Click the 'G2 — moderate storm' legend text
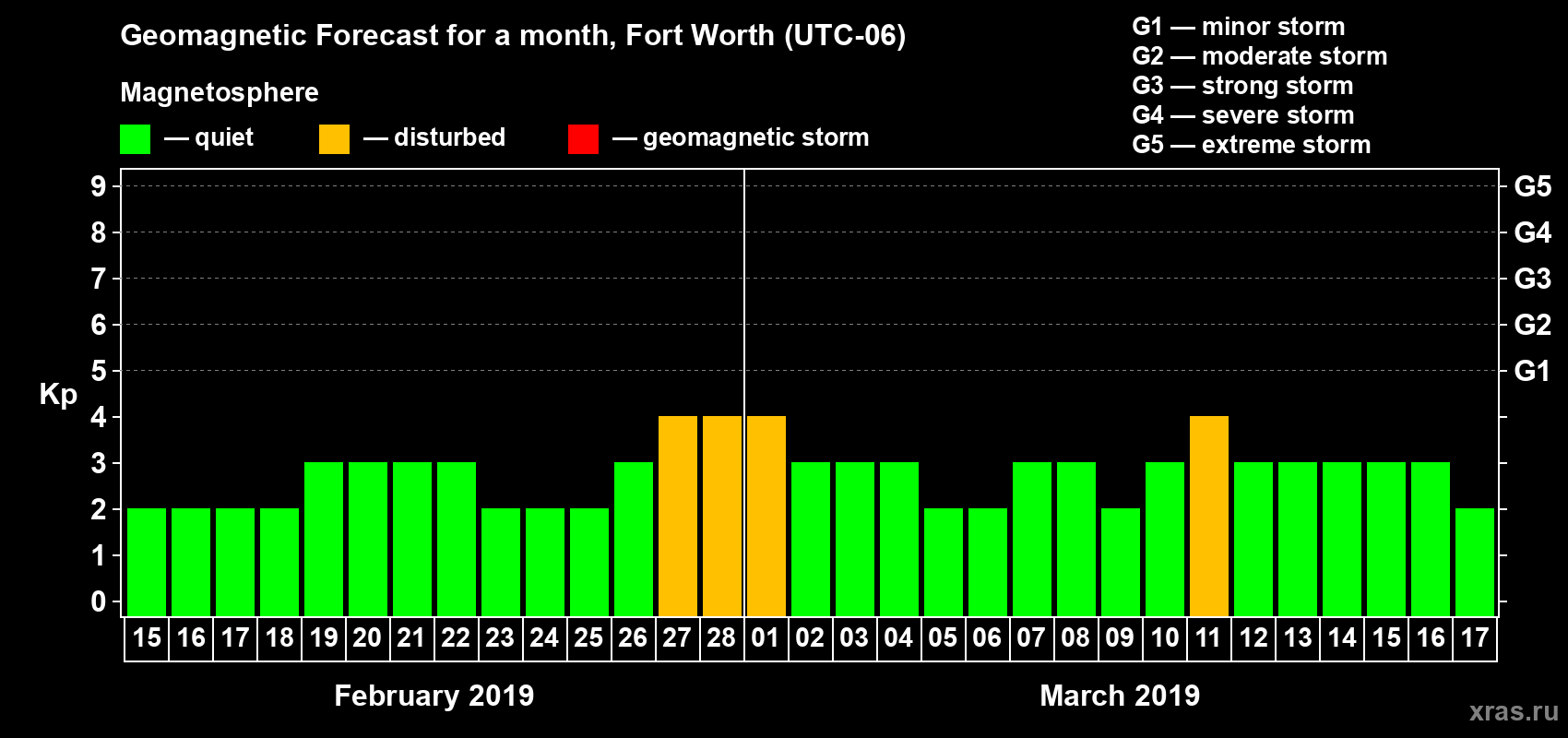Image resolution: width=1568 pixels, height=738 pixels. [x=1260, y=56]
